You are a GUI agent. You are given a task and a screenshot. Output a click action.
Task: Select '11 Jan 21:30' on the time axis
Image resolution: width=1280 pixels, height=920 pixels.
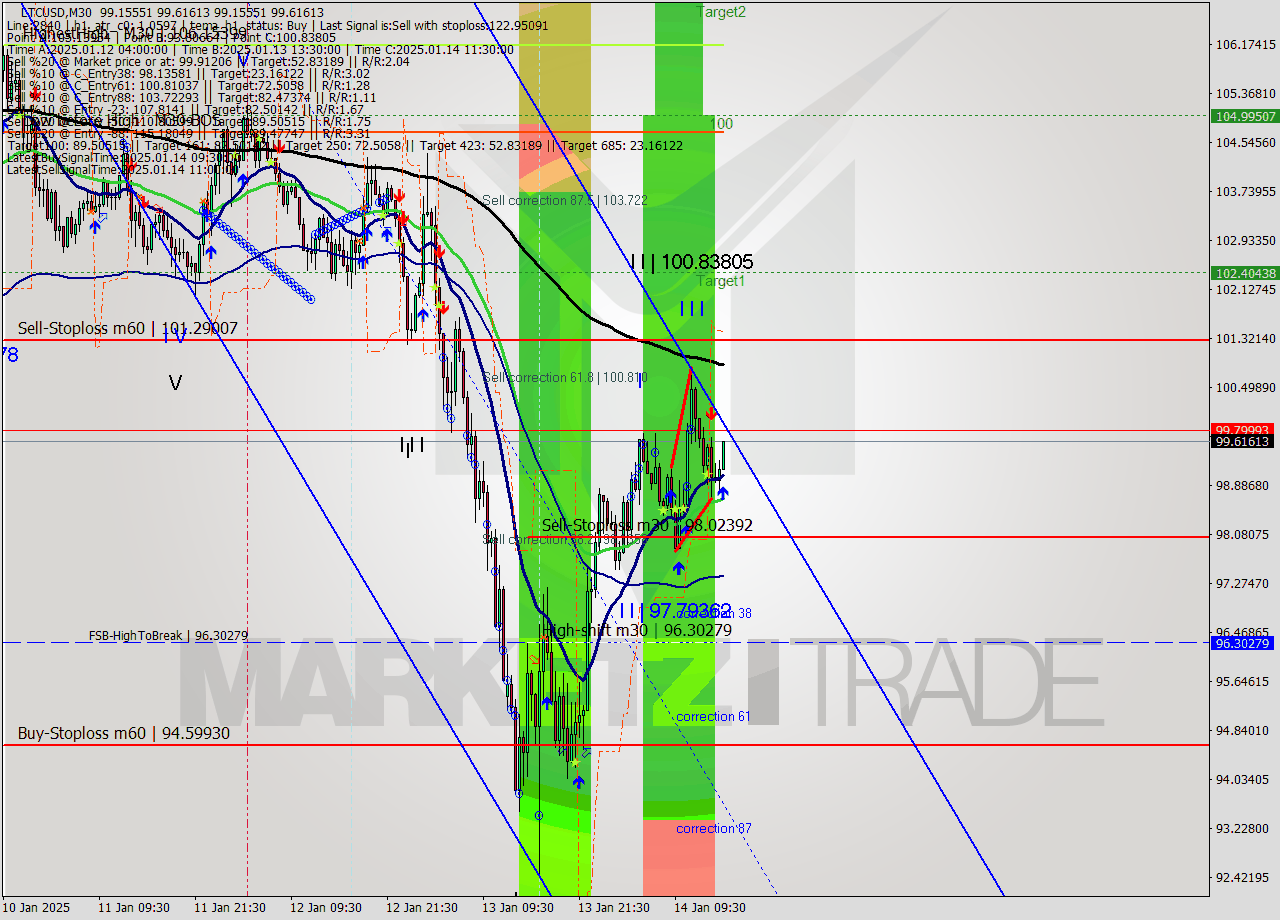[230, 908]
